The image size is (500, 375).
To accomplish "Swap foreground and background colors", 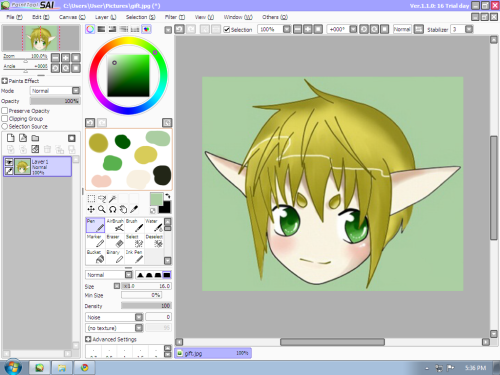I will [x=167, y=196].
